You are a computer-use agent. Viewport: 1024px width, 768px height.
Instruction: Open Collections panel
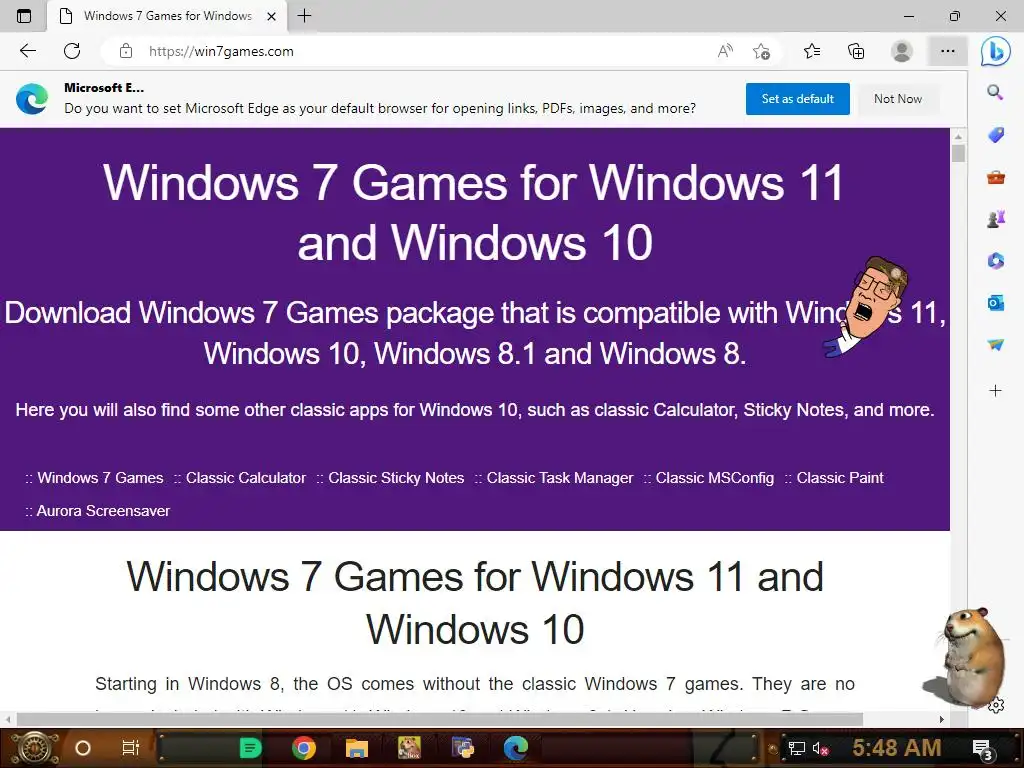pos(856,51)
